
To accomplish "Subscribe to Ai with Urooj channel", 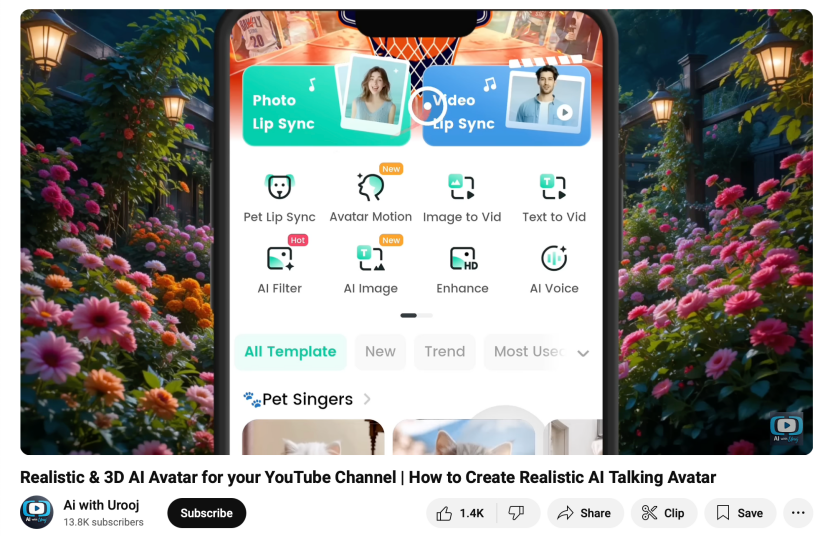I will 206,513.
